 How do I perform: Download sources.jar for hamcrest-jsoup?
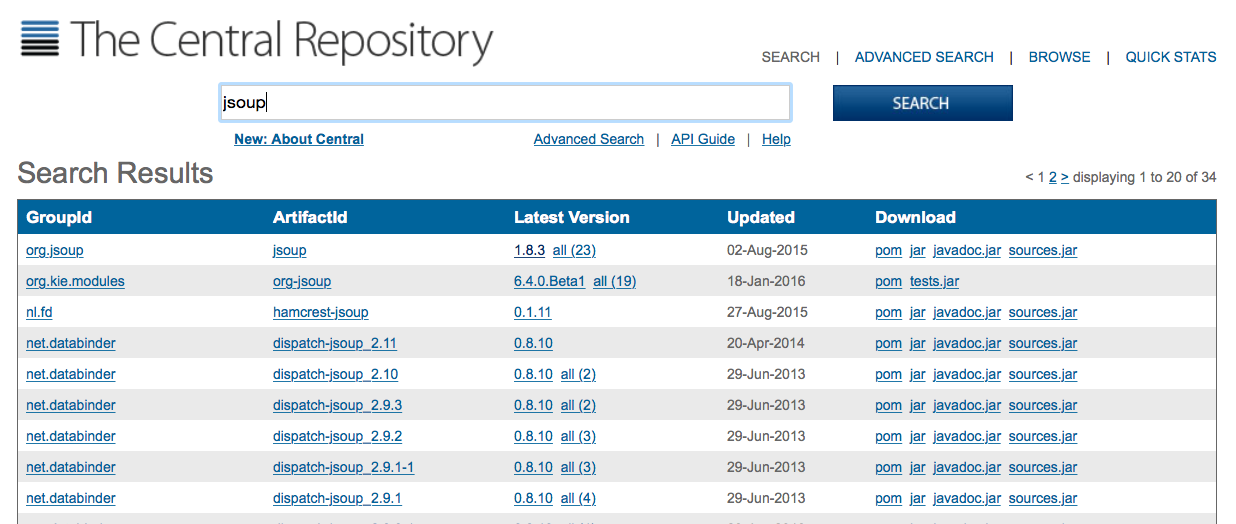pos(1043,312)
